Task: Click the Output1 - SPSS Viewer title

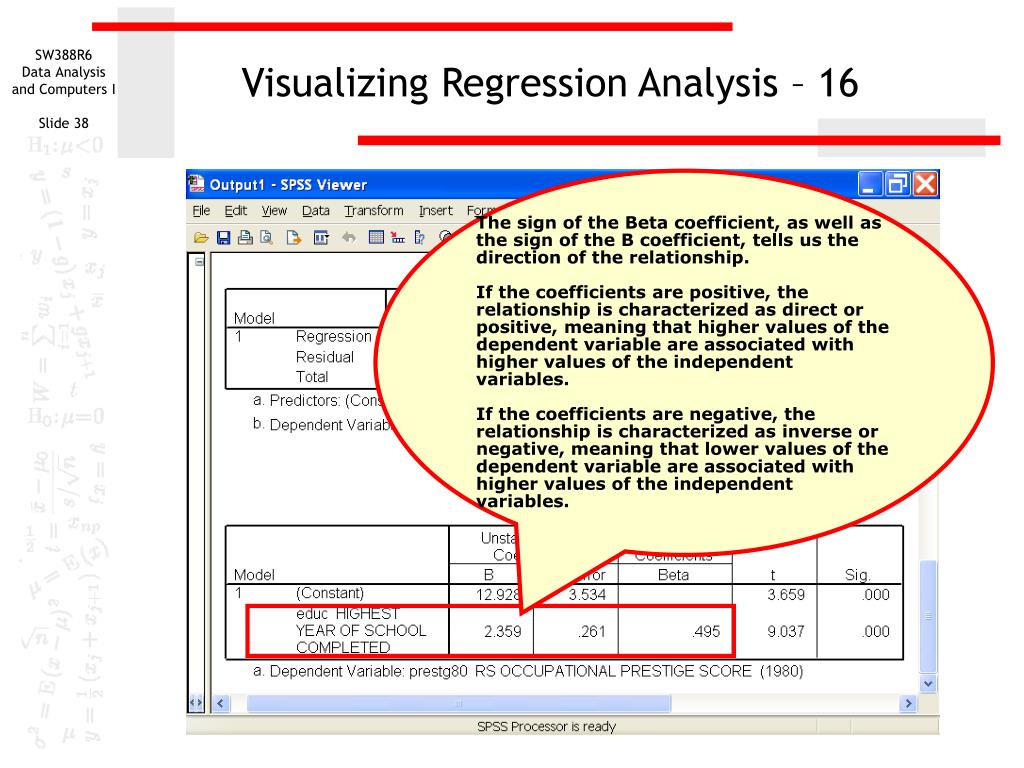Action: click(288, 185)
